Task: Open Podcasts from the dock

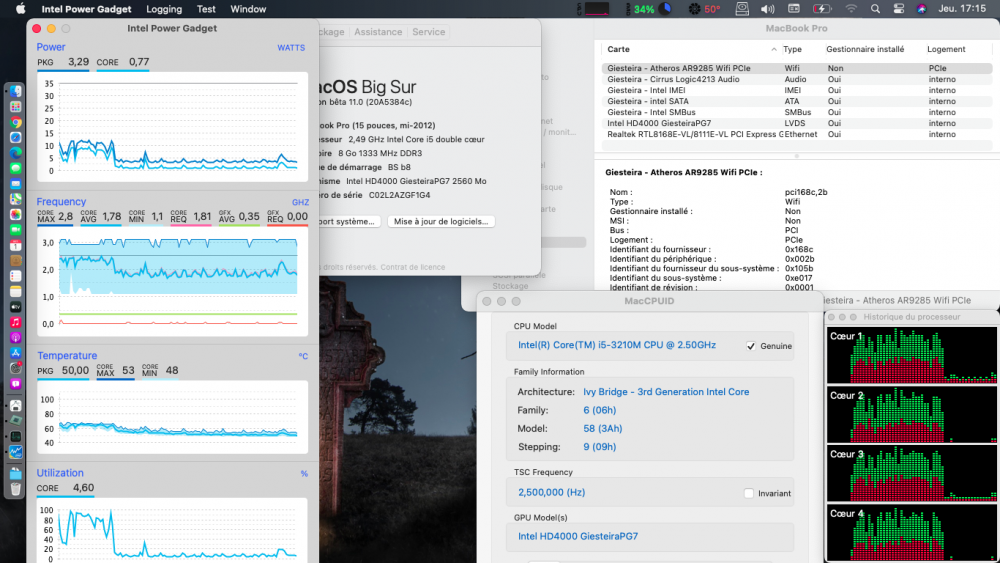Action: [16, 337]
